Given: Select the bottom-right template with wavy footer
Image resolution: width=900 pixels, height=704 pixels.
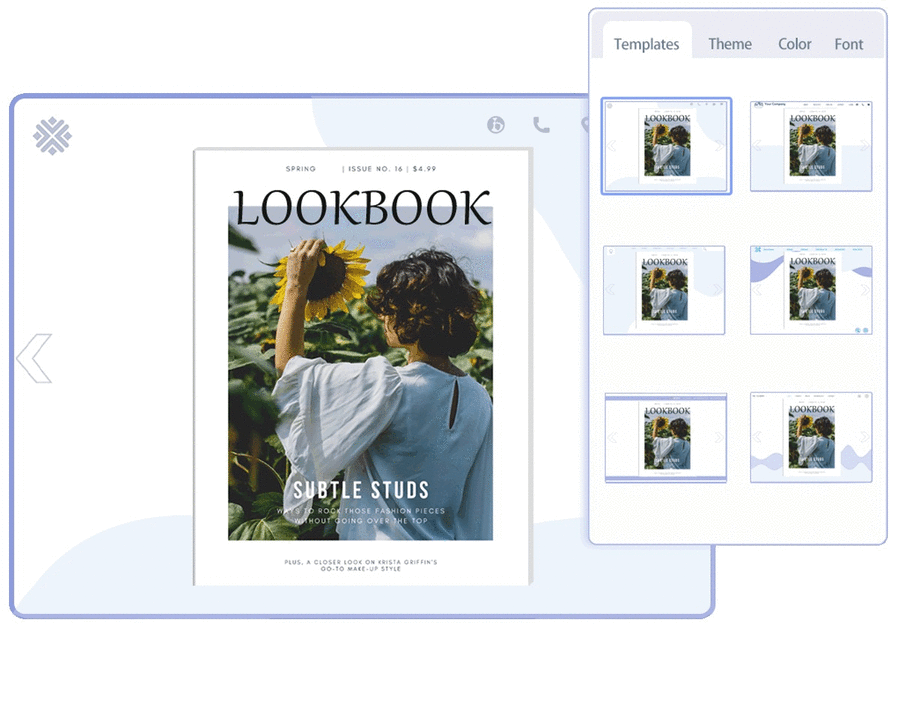Looking at the screenshot, I should (x=811, y=437).
